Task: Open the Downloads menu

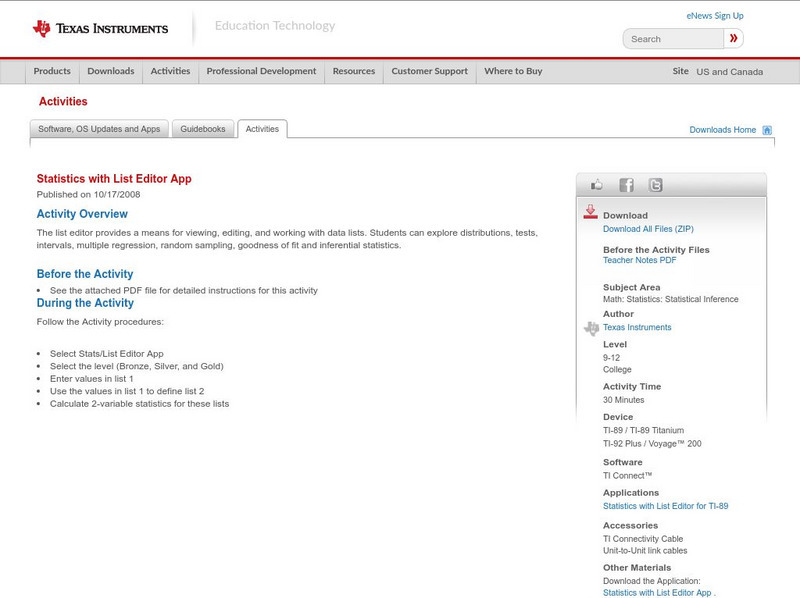Action: click(x=111, y=71)
